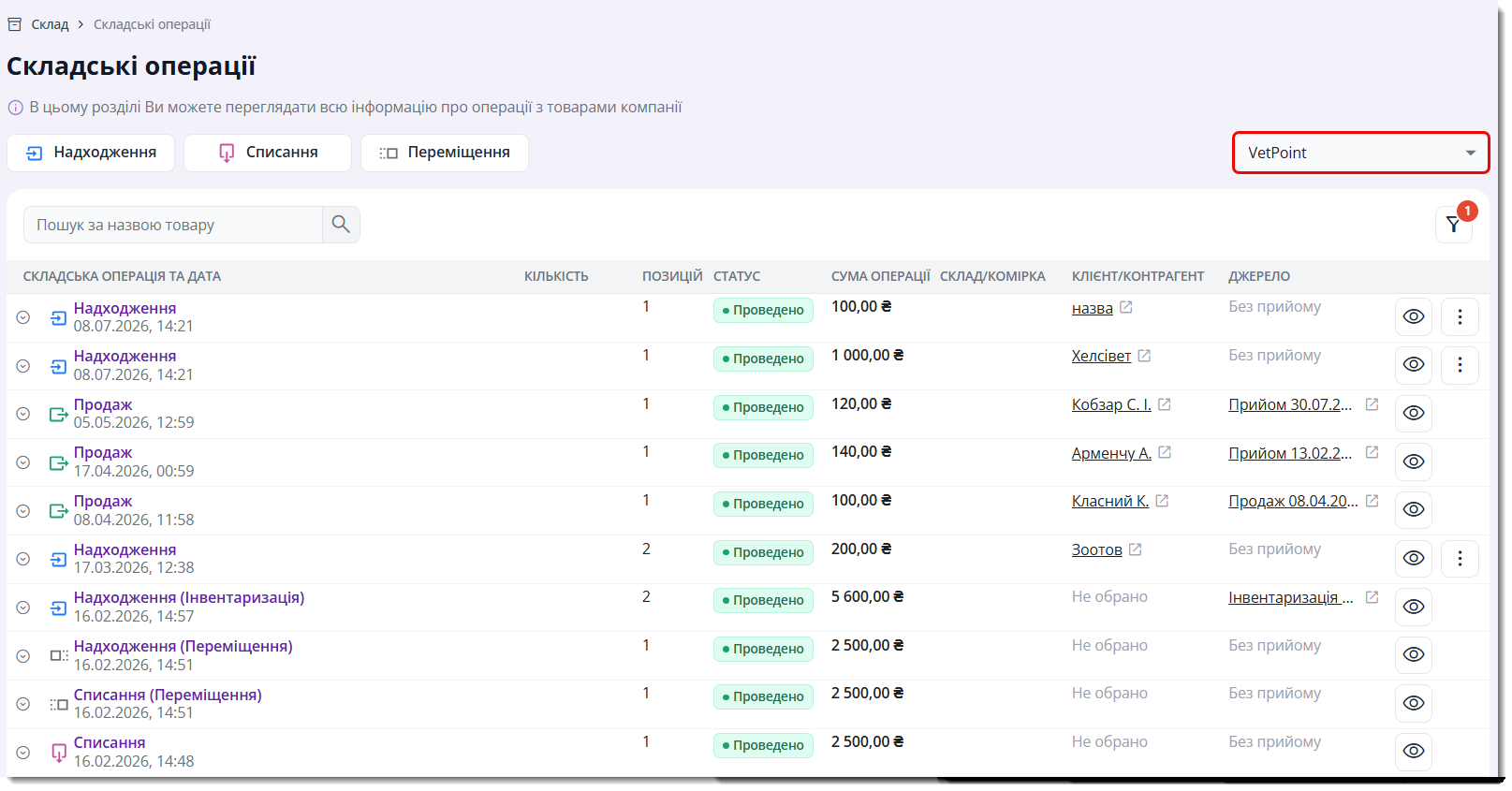Navigate to Склад breadcrumb
Screen dimensions: 1512x791
click(x=50, y=24)
